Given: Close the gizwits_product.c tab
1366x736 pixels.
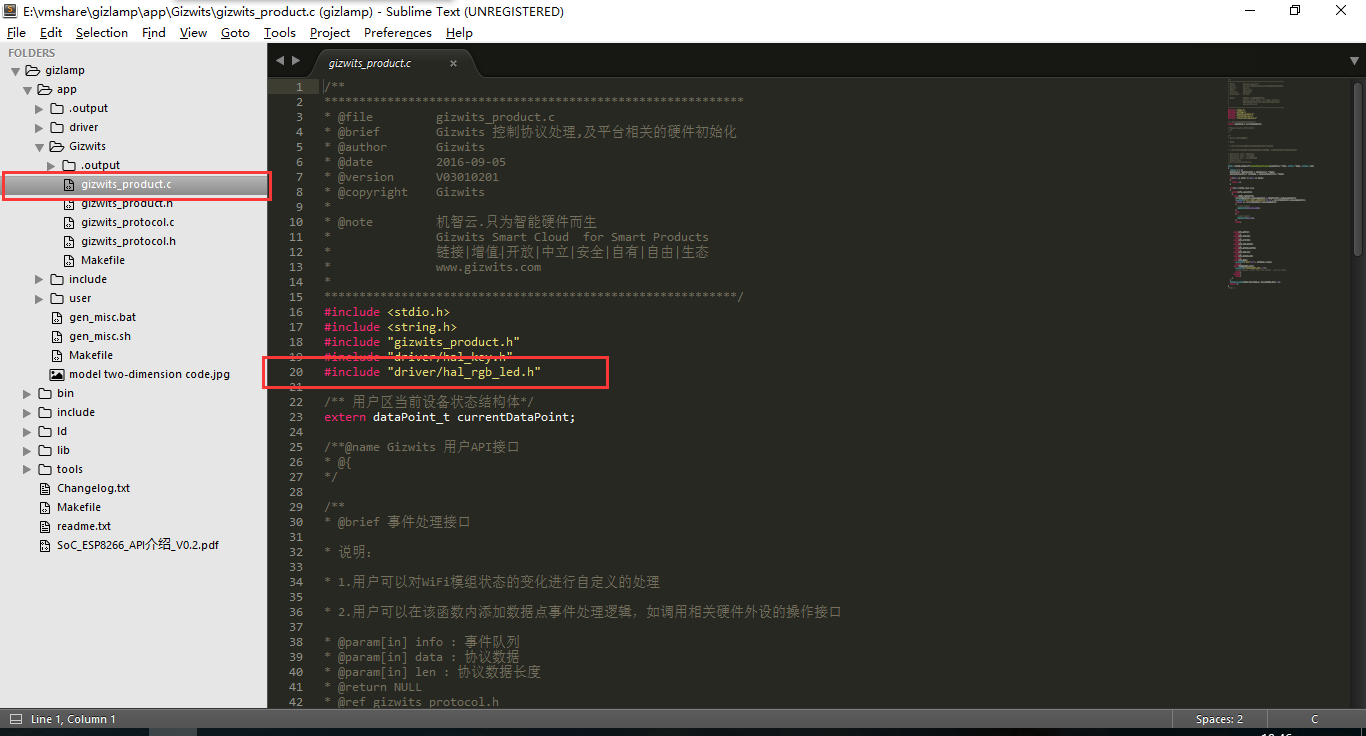Looking at the screenshot, I should click(x=453, y=63).
